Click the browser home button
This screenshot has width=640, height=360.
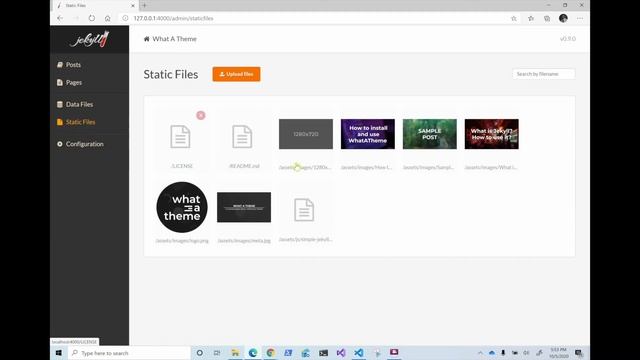(108, 18)
